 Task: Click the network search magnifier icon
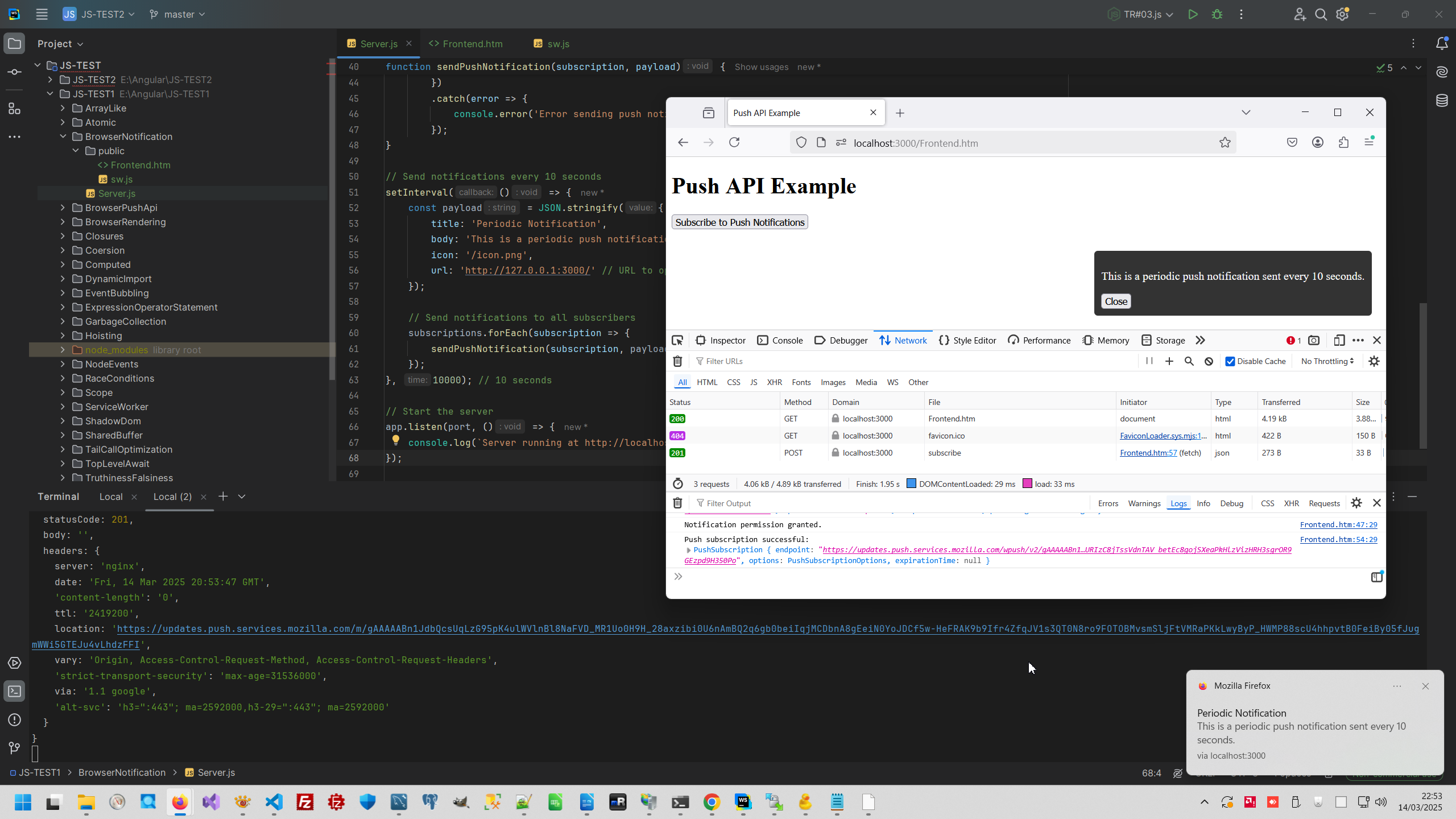pyautogui.click(x=1189, y=361)
